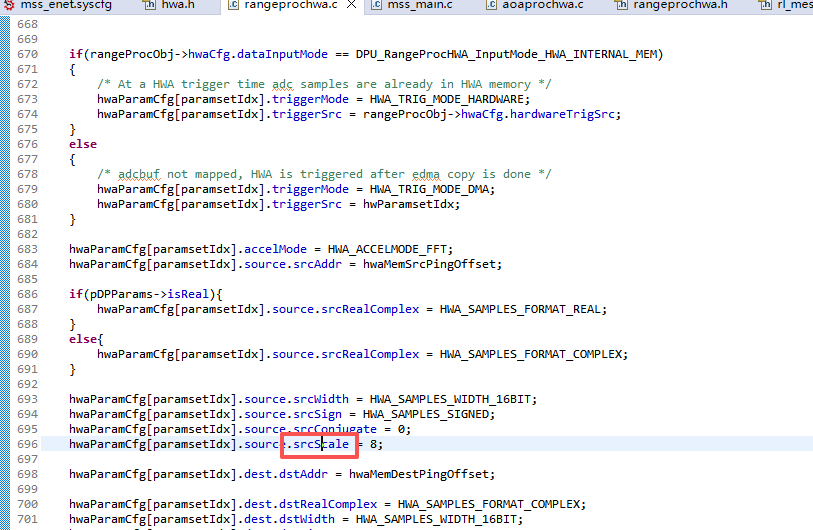
Task: Click the header icon on rangeprochwa.h tab
Action: click(621, 5)
